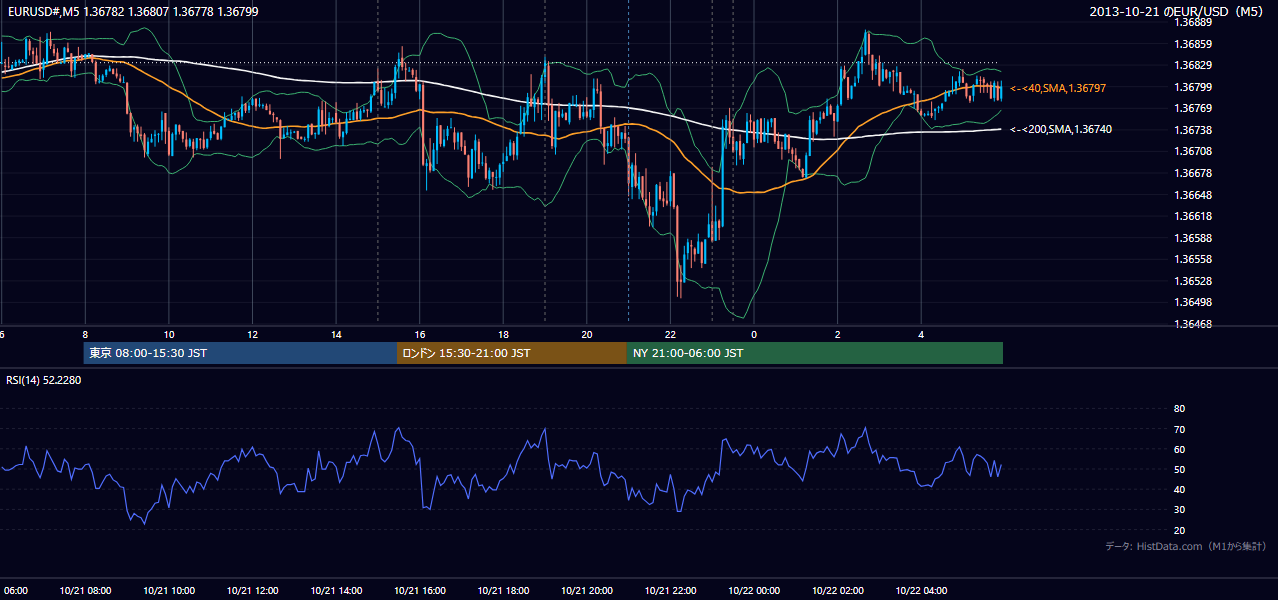Click the 10/21 14:00 time axis label
The width and height of the screenshot is (1278, 600).
coord(336,591)
